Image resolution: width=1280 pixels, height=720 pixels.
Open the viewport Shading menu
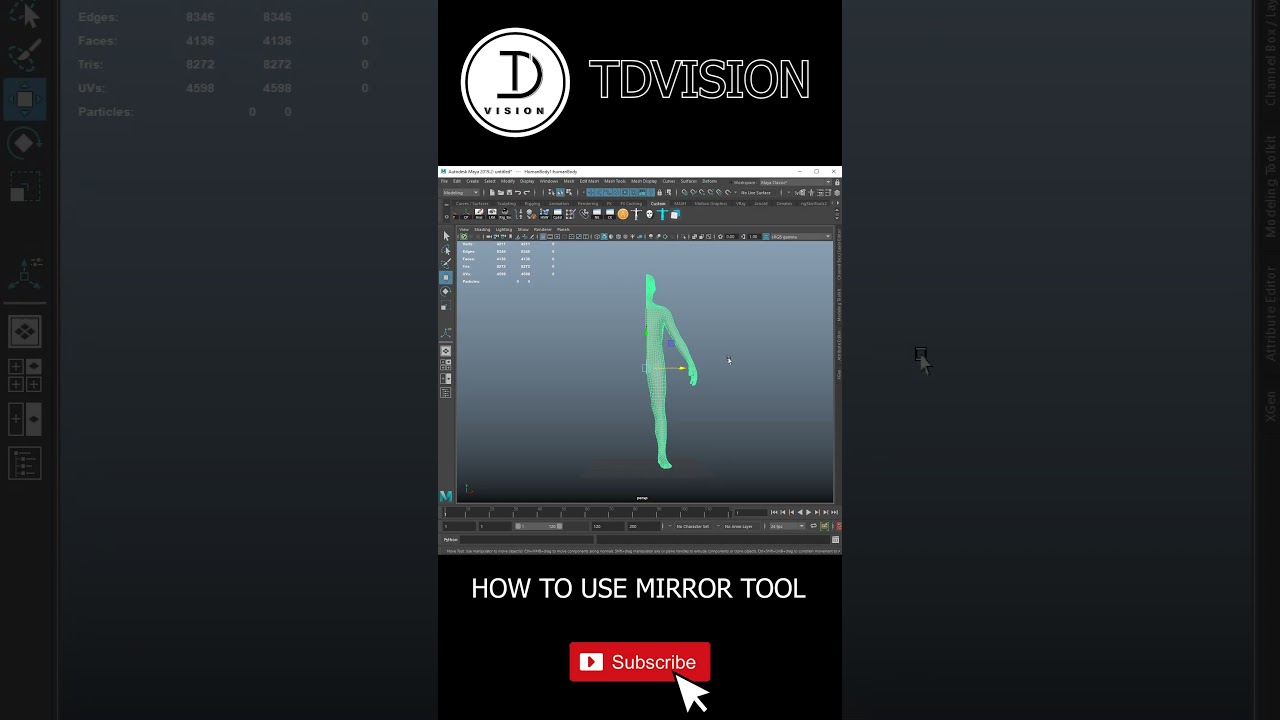[482, 229]
